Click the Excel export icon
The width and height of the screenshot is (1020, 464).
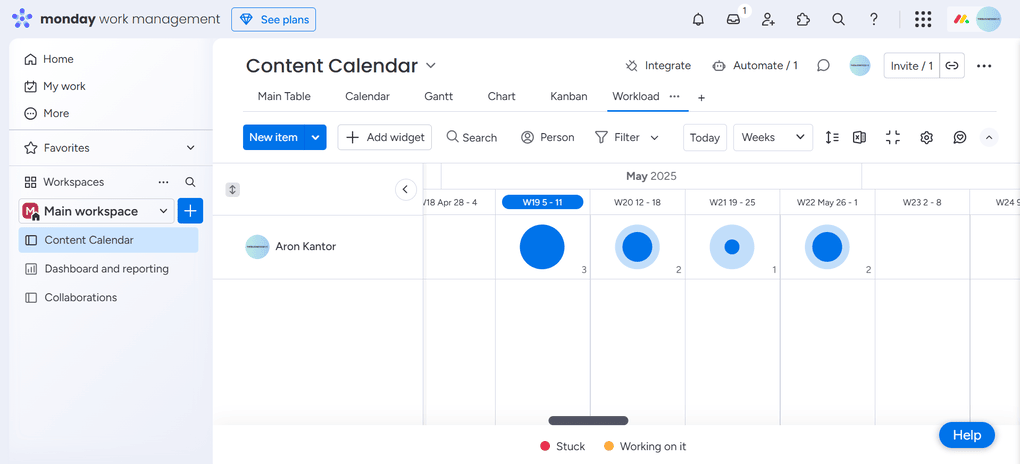pyautogui.click(x=859, y=137)
